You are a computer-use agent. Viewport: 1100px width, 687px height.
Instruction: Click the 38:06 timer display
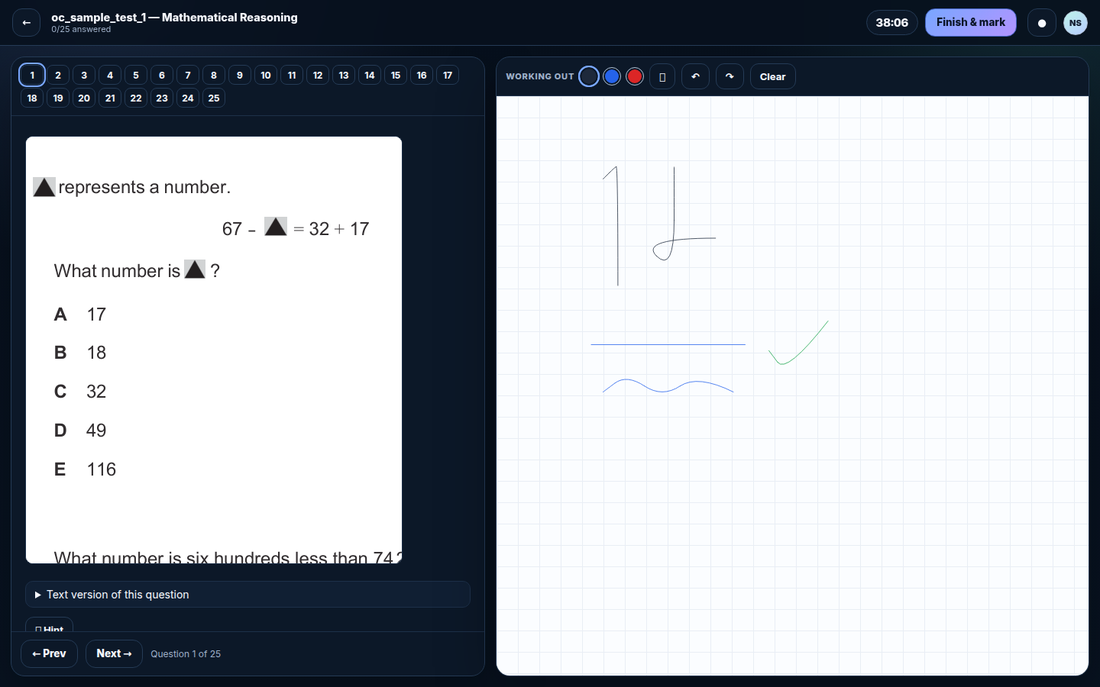tap(892, 22)
